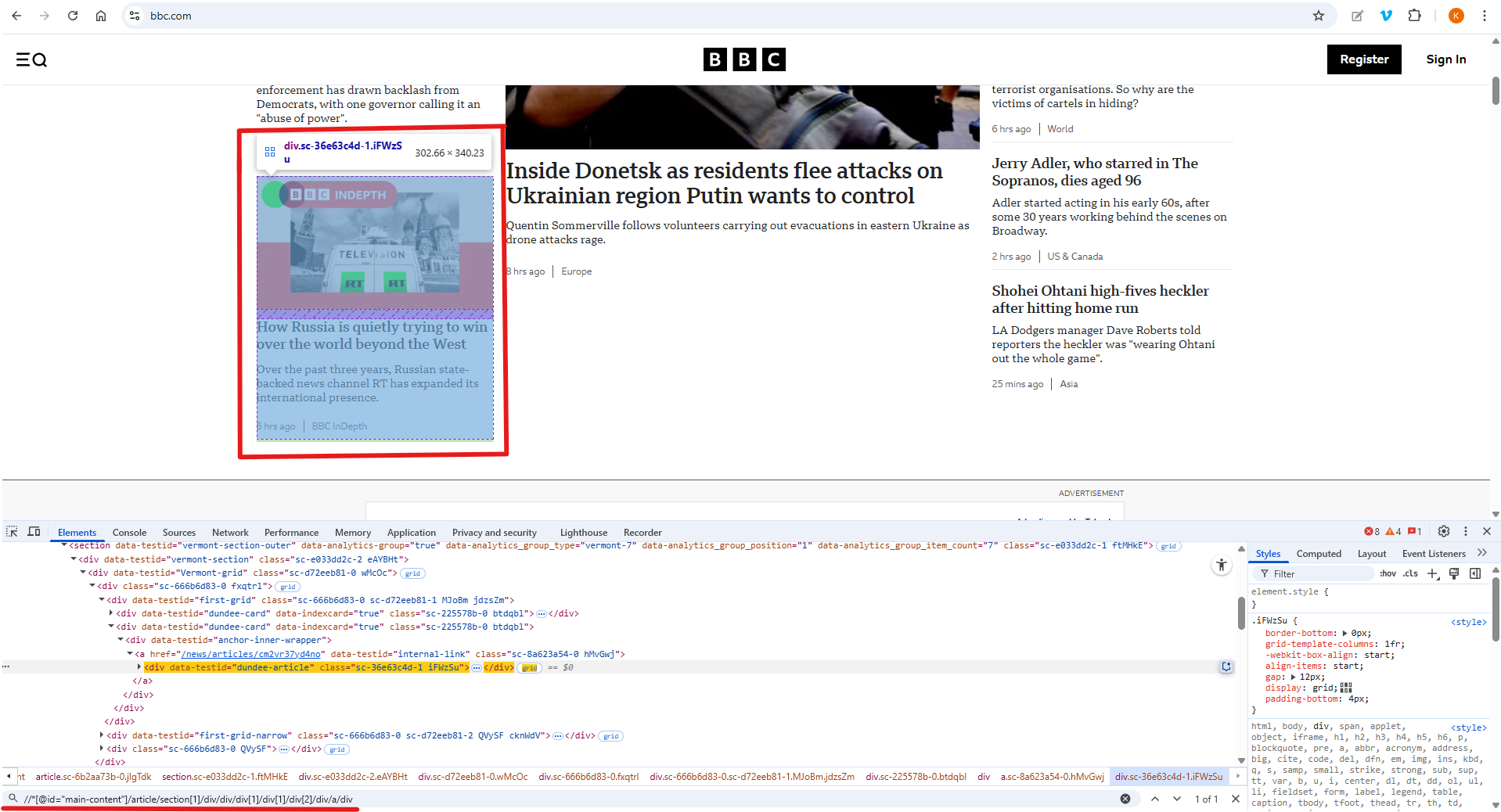Toggle grid badge on fxqtrl div
Image resolution: width=1501 pixels, height=812 pixels.
click(288, 587)
